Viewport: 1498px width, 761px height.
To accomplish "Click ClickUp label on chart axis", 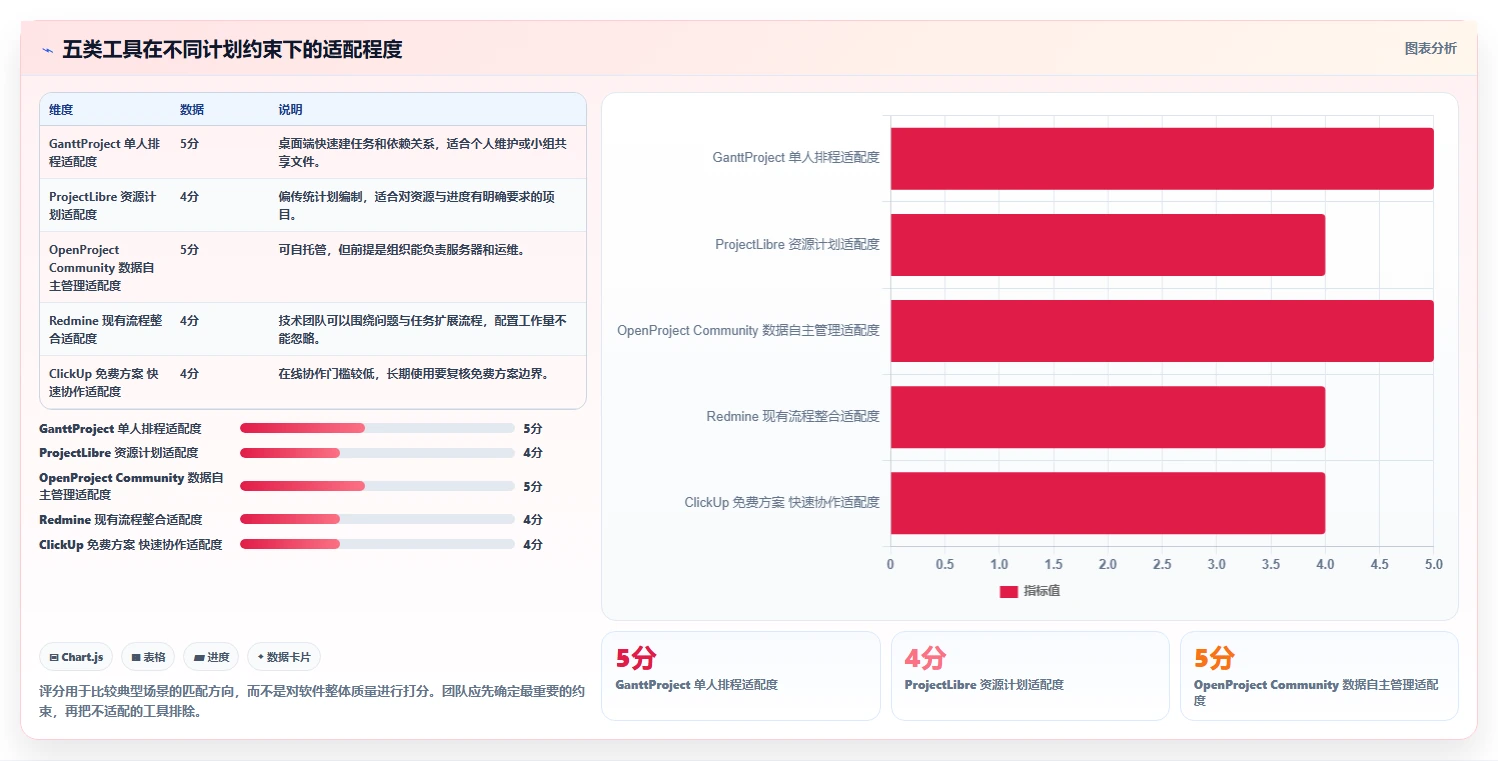I will (782, 502).
